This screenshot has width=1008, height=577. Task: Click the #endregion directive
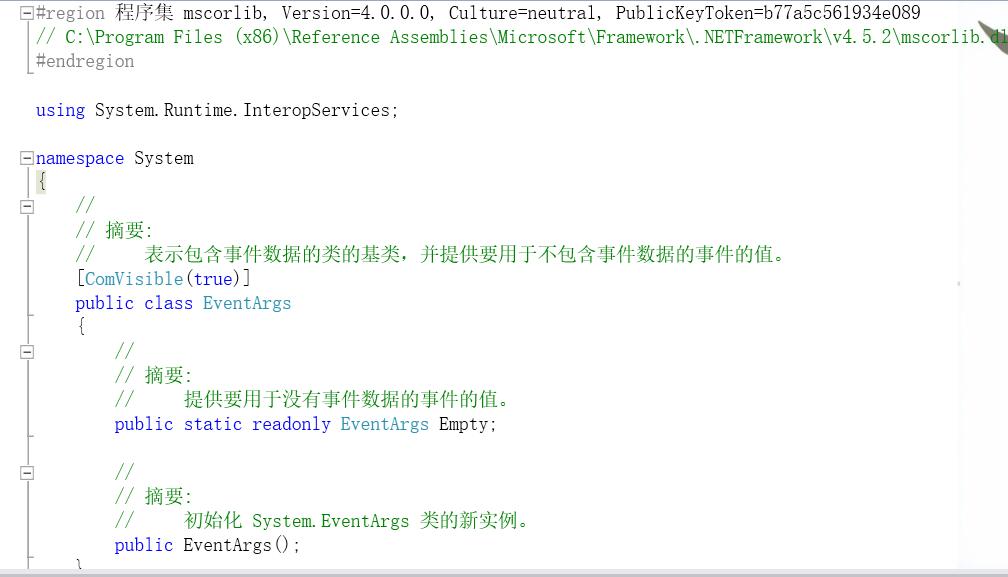tap(85, 62)
